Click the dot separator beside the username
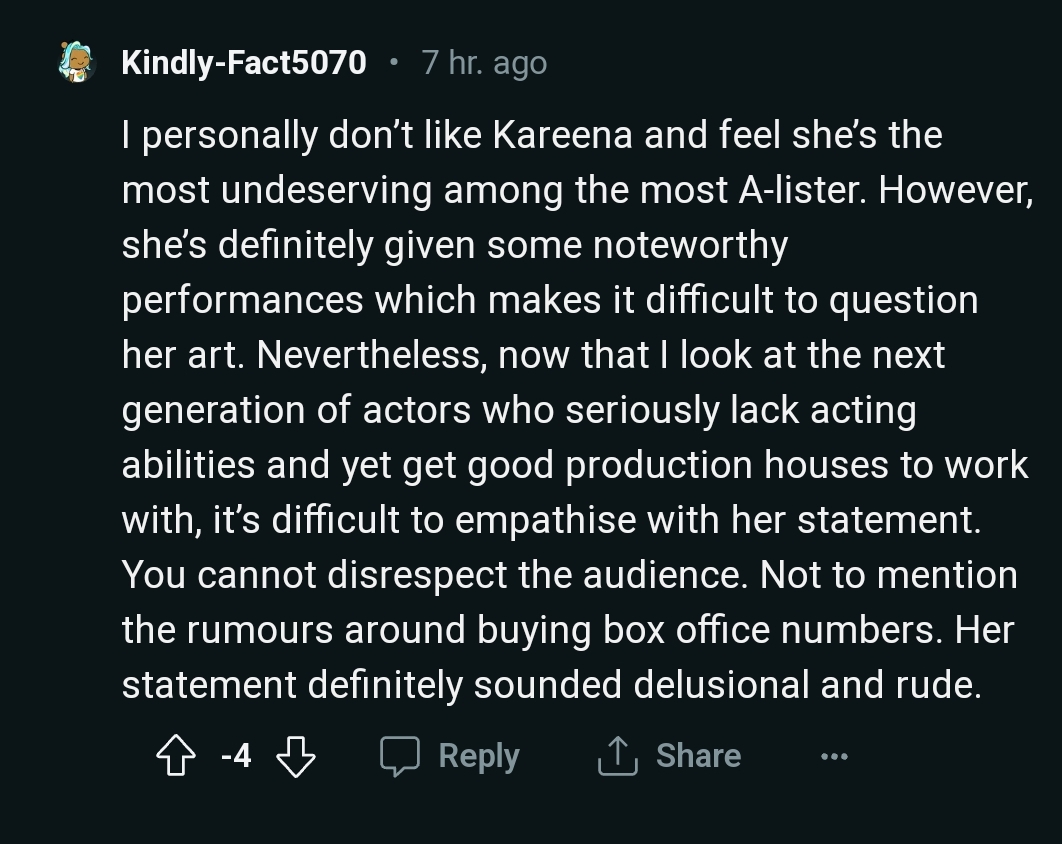The height and width of the screenshot is (844, 1062). pos(394,63)
